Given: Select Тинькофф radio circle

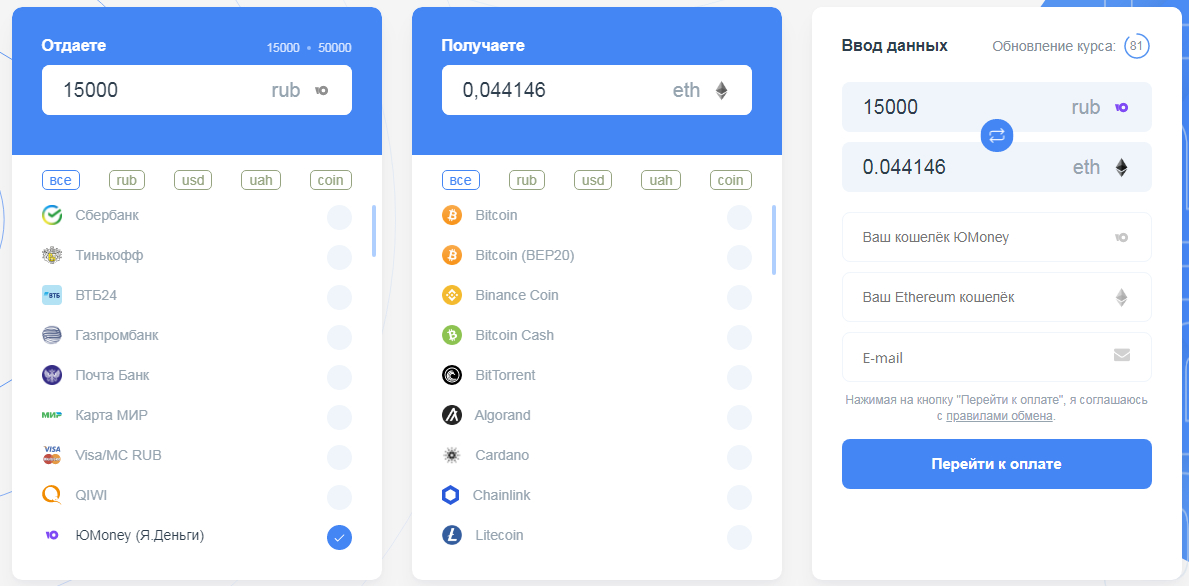Looking at the screenshot, I should pyautogui.click(x=340, y=257).
